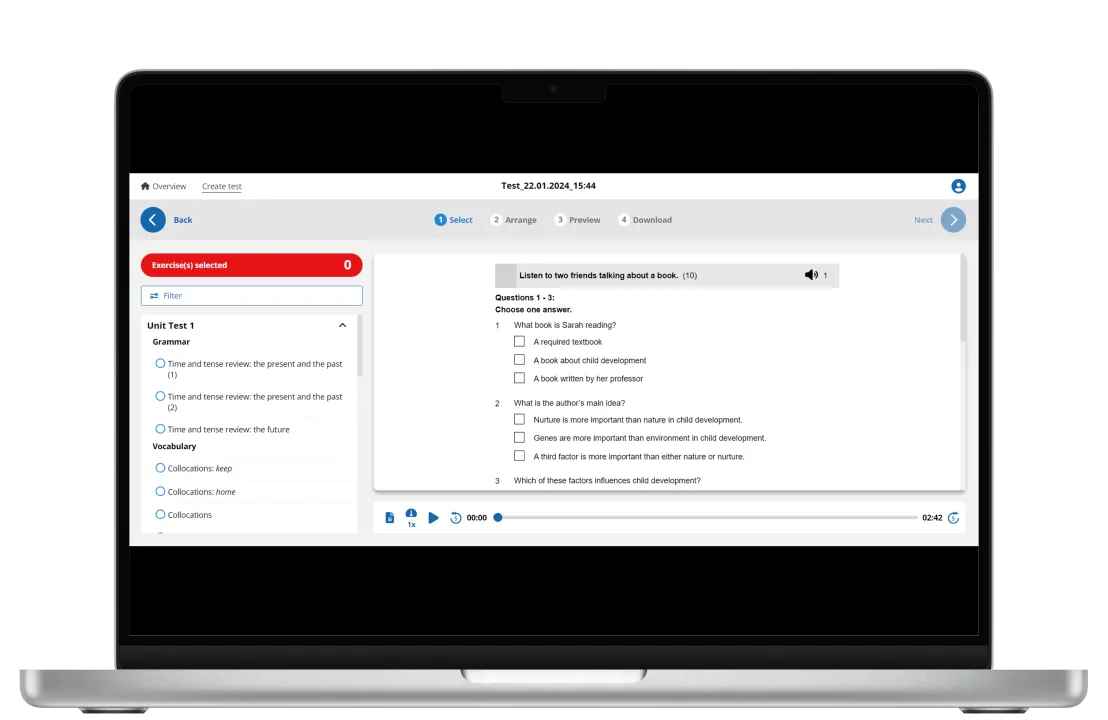Click the Exercise(s) selected red bar
Viewport: 1108px width, 720px height.
click(252, 265)
